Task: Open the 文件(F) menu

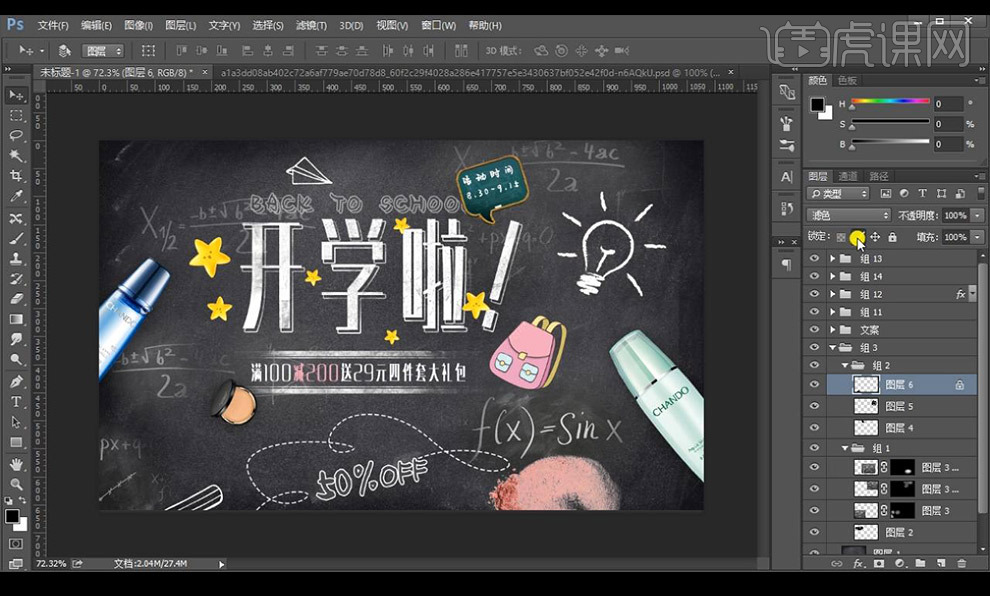Action: [53, 25]
